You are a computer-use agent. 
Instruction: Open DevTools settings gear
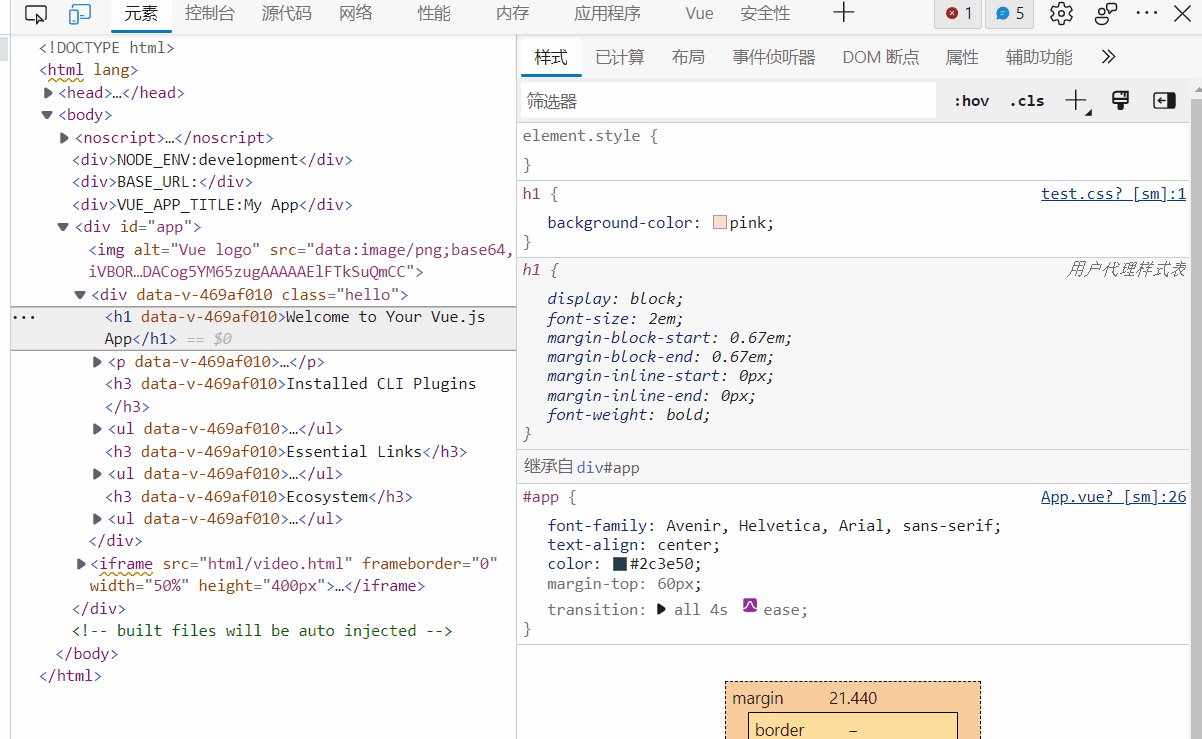(x=1061, y=14)
